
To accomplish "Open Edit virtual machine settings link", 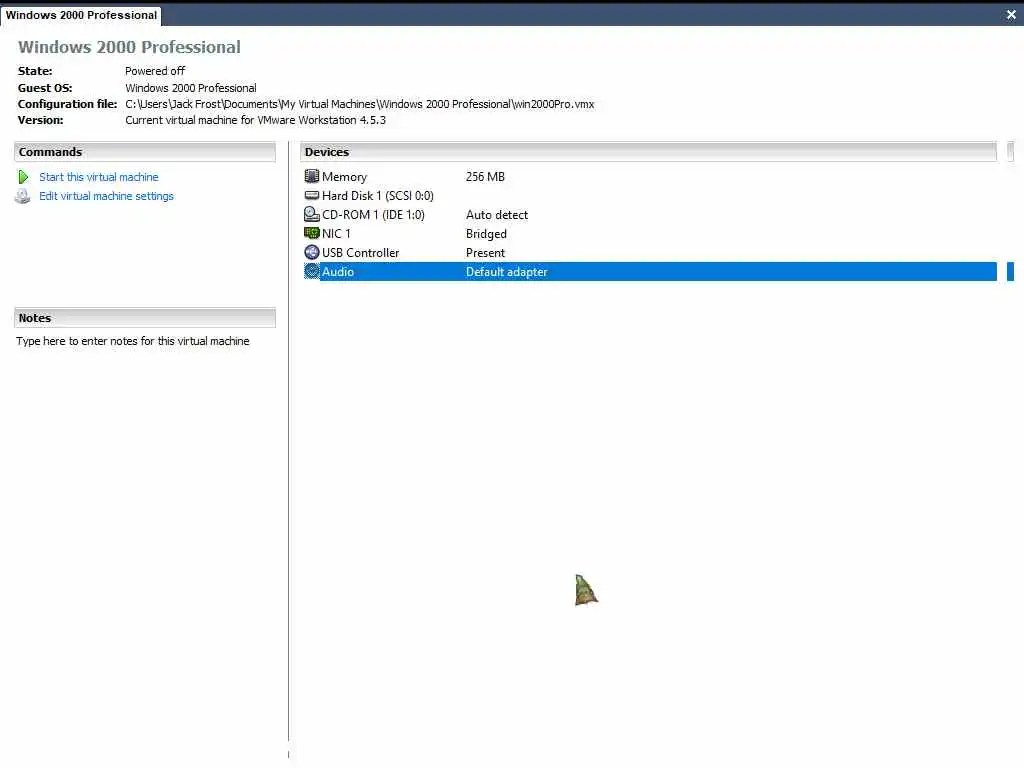I will coord(106,196).
